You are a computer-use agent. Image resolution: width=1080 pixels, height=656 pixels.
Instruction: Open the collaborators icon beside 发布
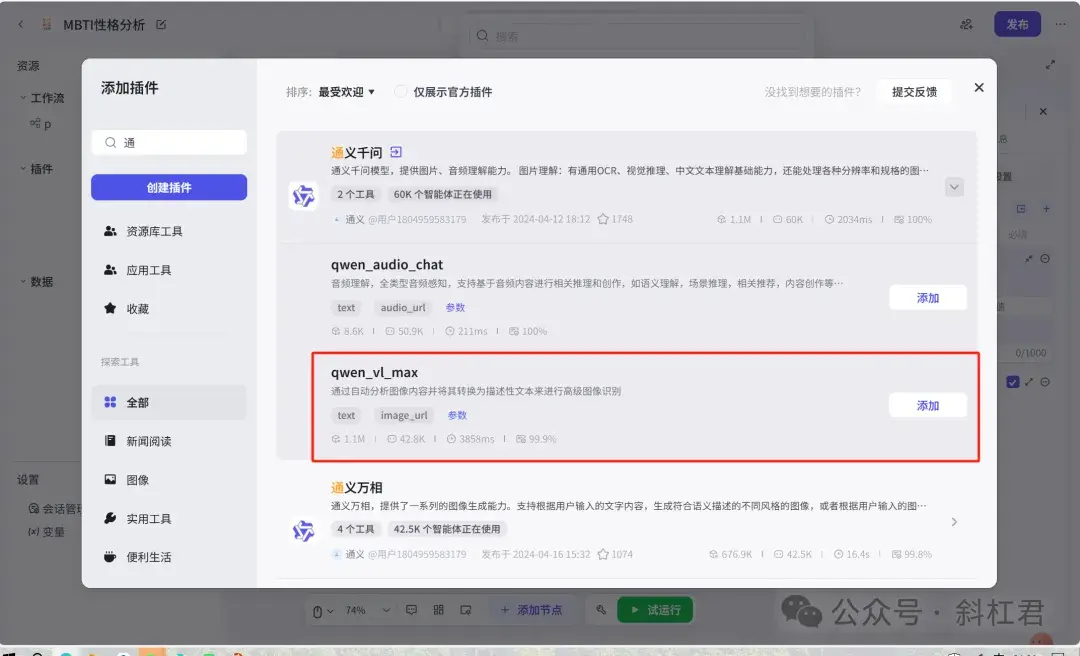click(966, 24)
